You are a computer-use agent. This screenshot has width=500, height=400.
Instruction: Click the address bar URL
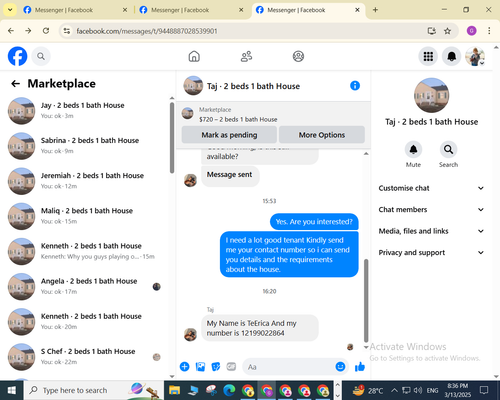(147, 31)
